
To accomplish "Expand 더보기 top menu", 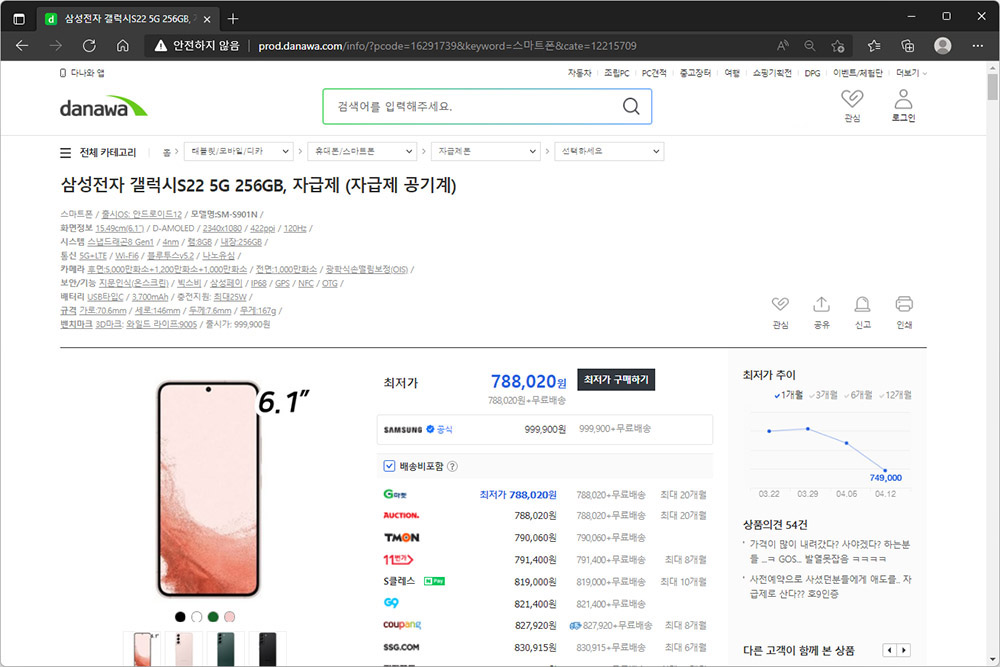I will click(911, 73).
